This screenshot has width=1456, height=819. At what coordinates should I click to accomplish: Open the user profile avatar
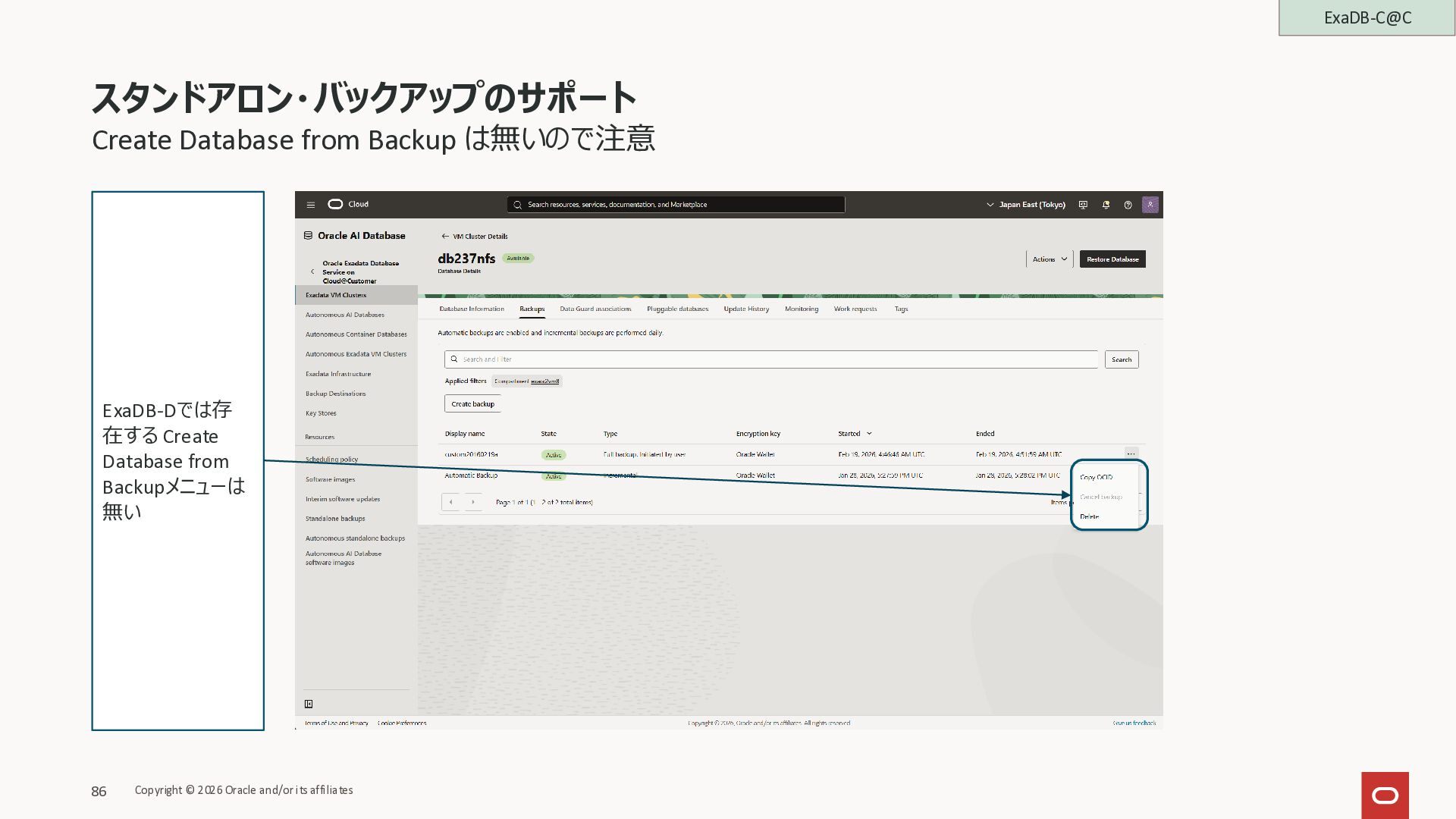coord(1150,205)
